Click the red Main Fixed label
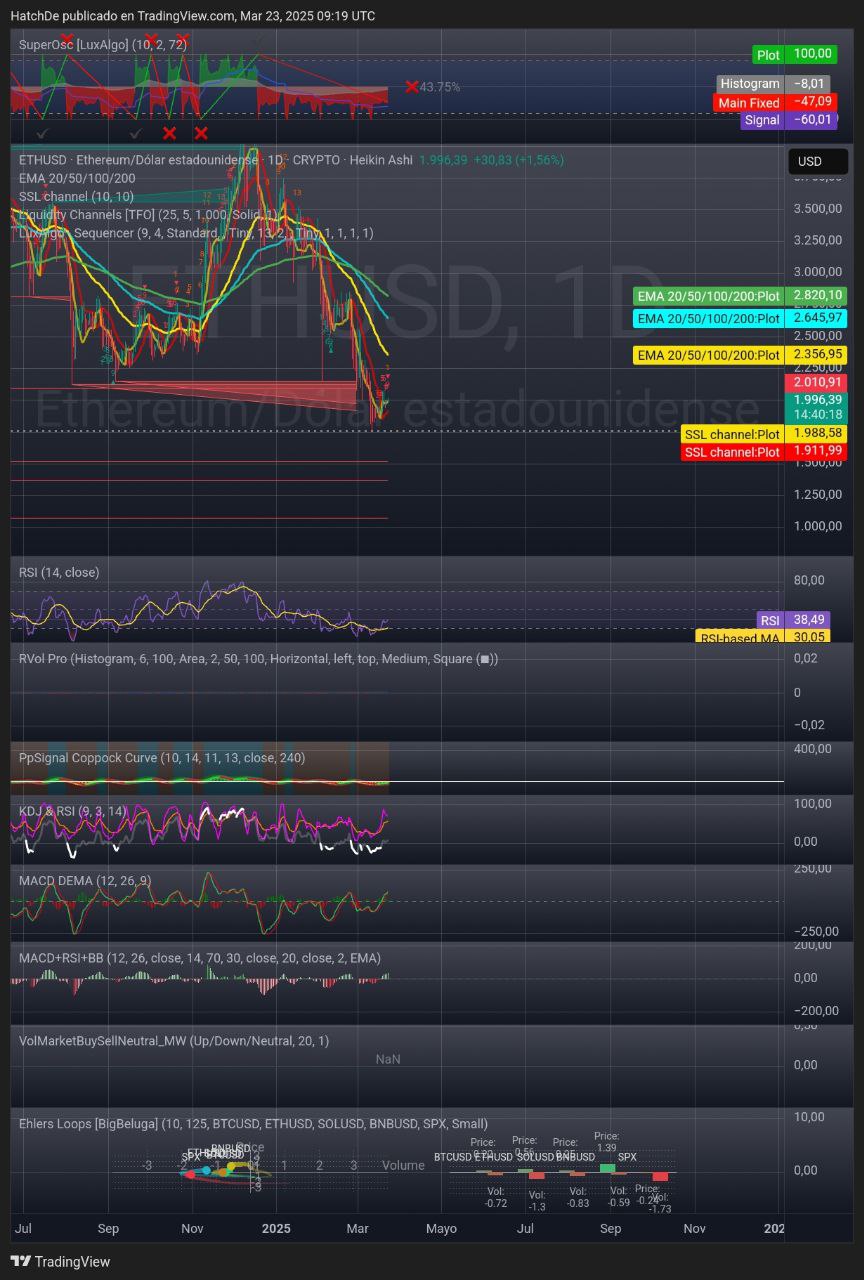This screenshot has height=1280, width=864. [749, 102]
